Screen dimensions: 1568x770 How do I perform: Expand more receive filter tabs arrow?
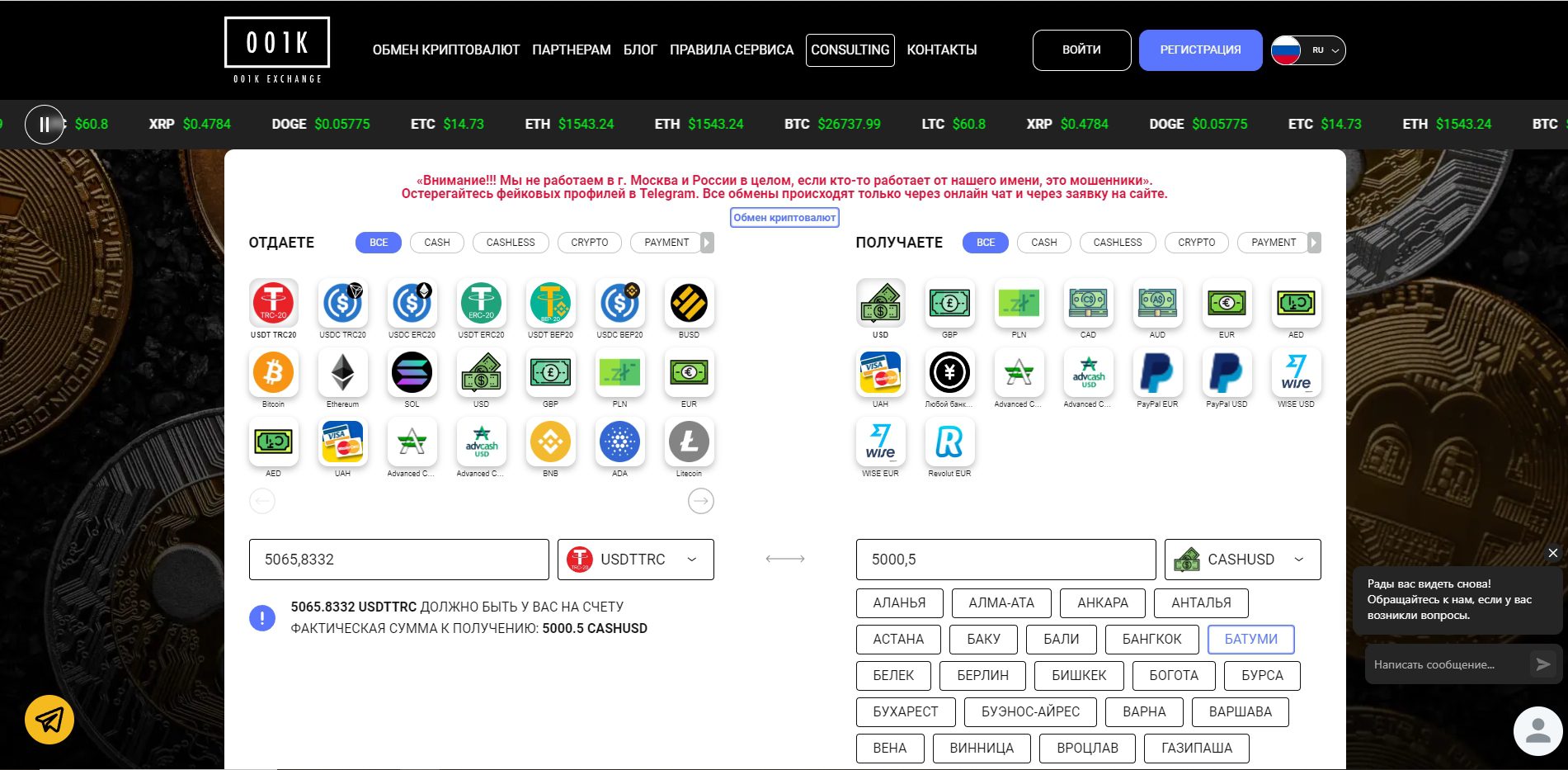tap(1315, 243)
